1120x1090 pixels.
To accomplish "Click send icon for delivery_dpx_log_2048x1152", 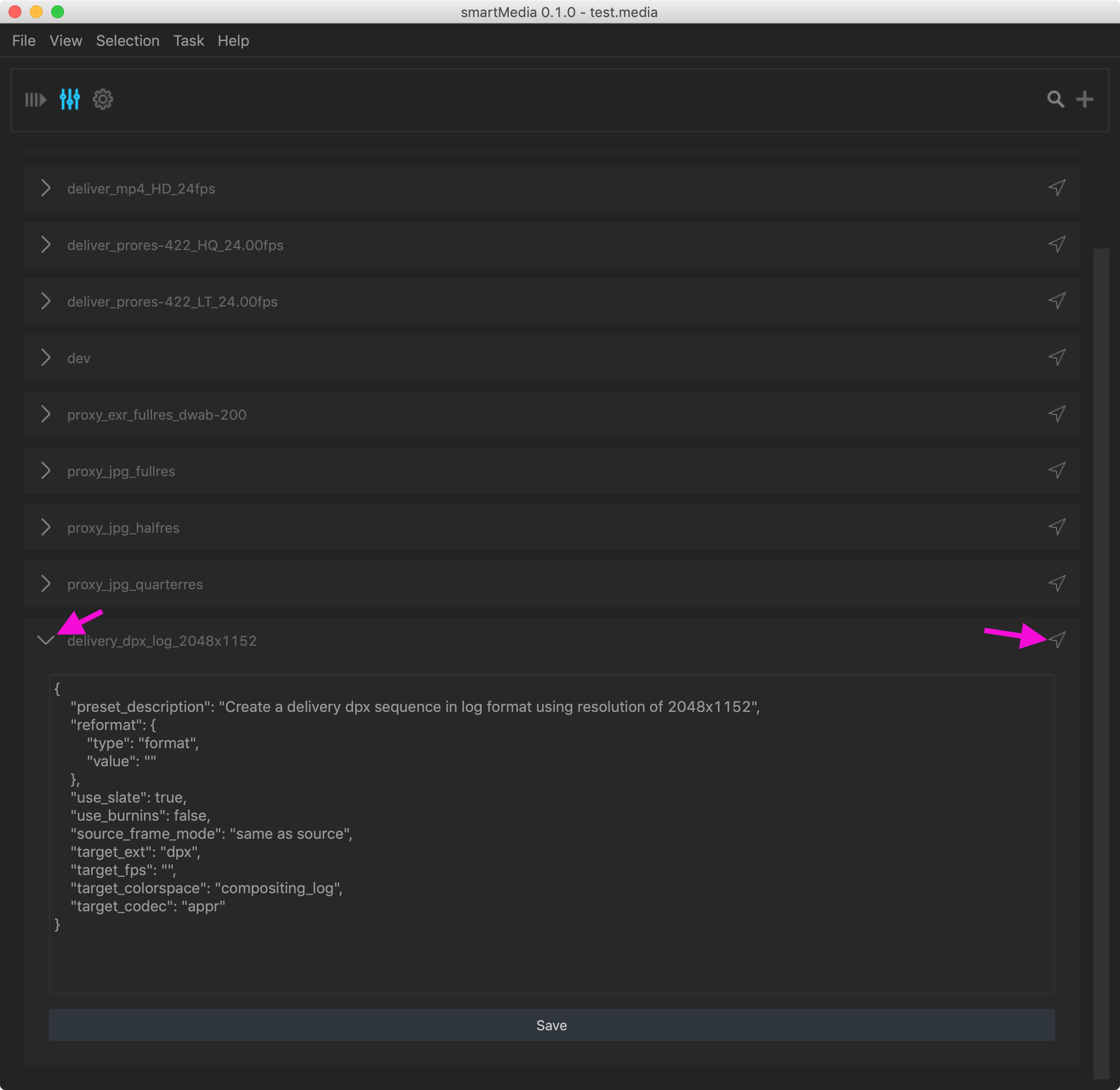I will 1058,639.
